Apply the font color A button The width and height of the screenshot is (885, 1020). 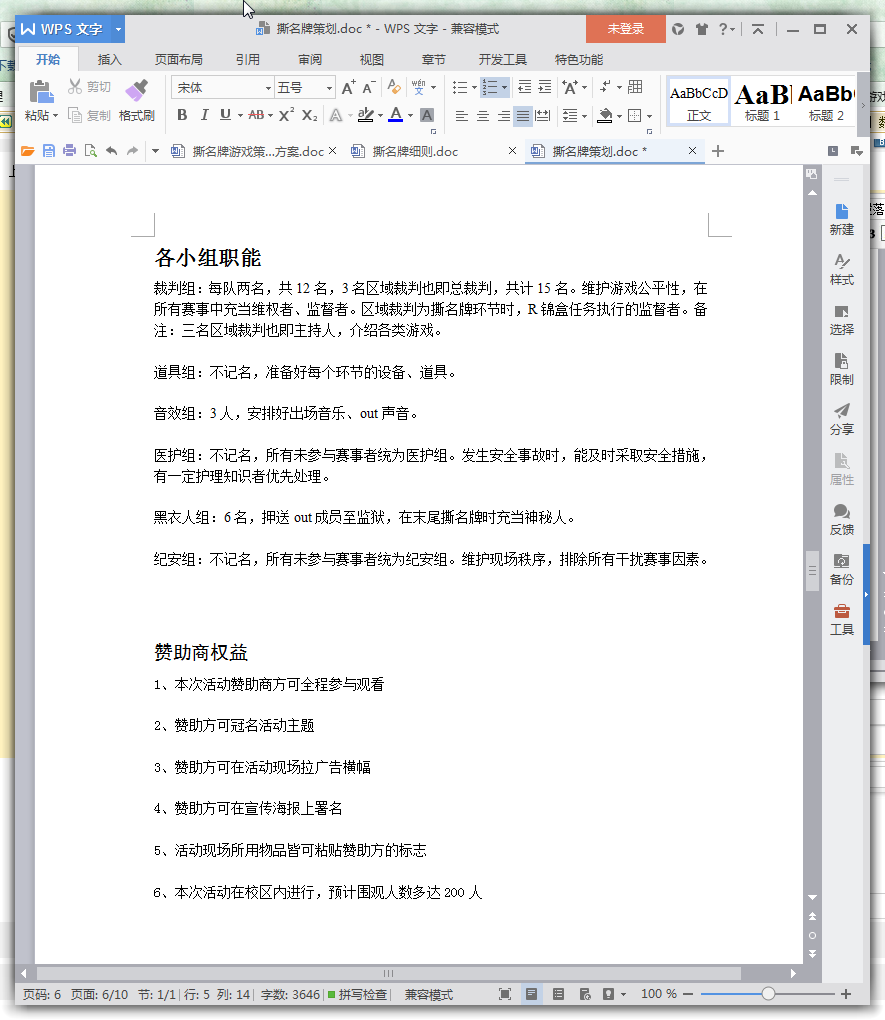pos(396,115)
